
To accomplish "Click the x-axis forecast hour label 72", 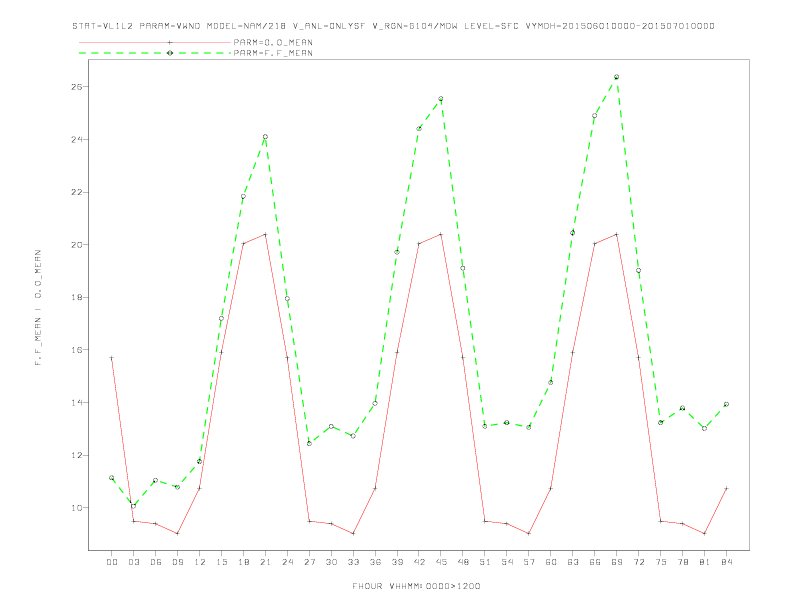I will pyautogui.click(x=638, y=562).
